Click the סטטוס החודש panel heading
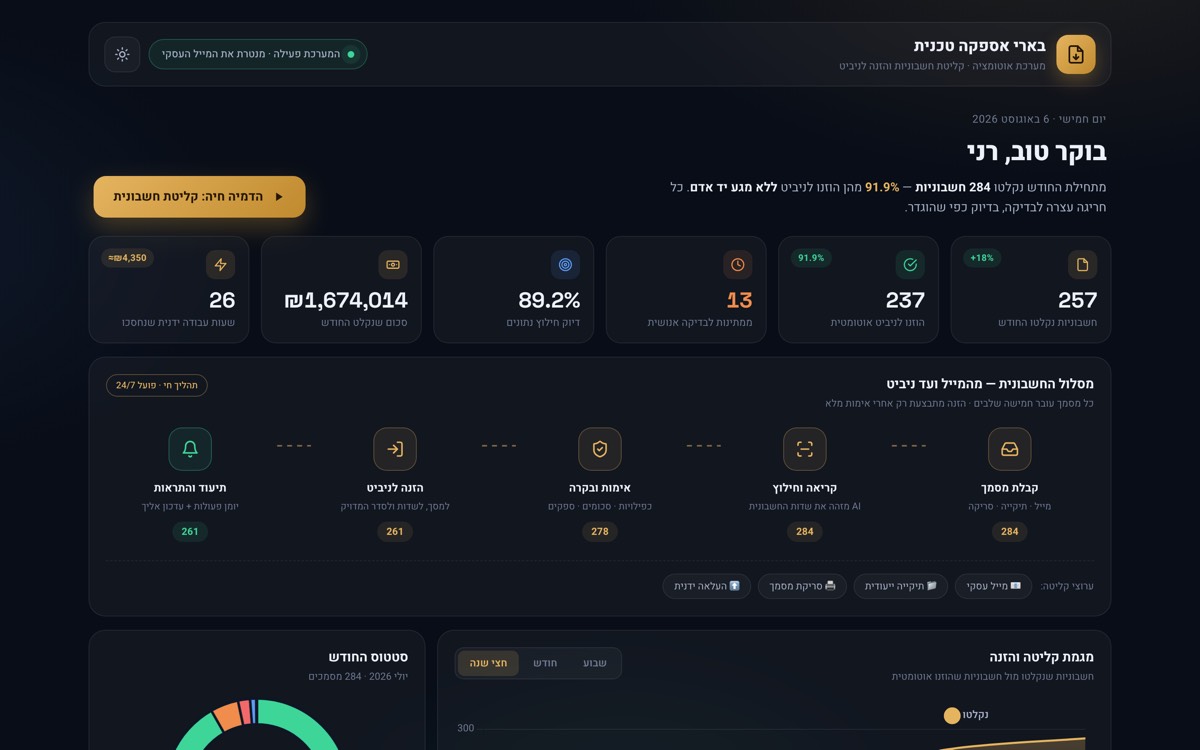 pos(368,657)
